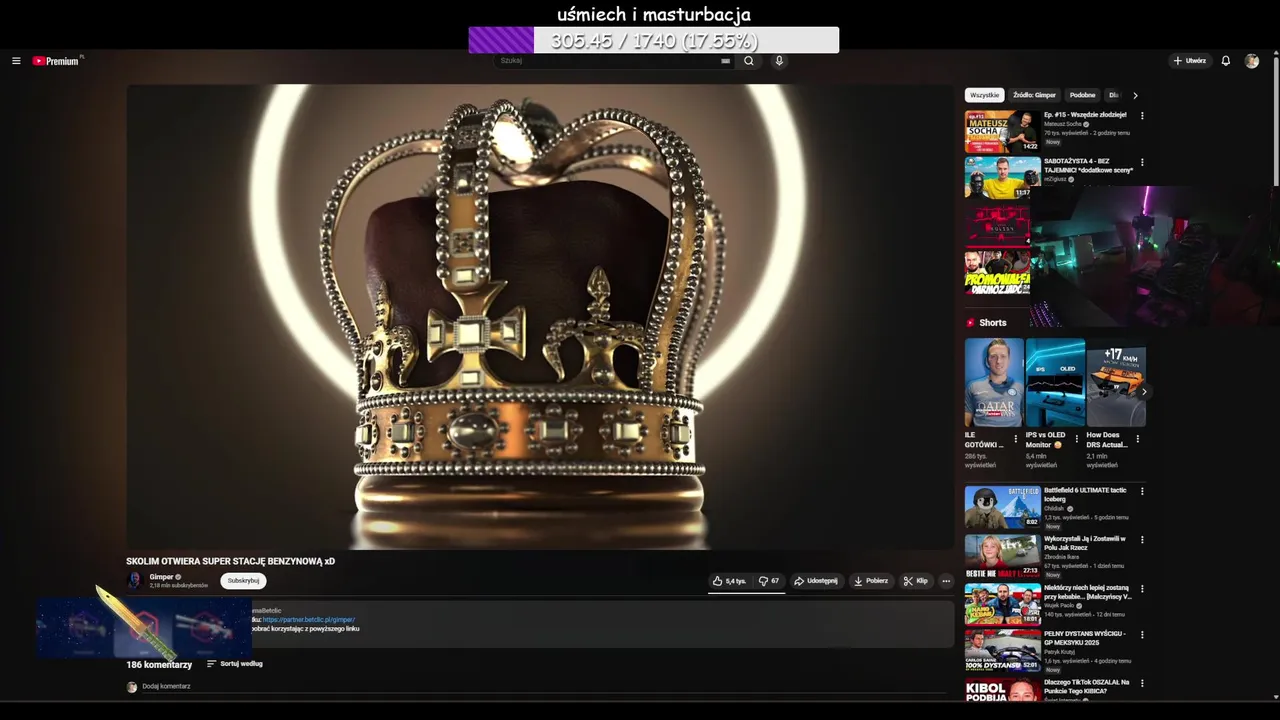
Task: Open the account avatar menu
Action: click(1252, 61)
